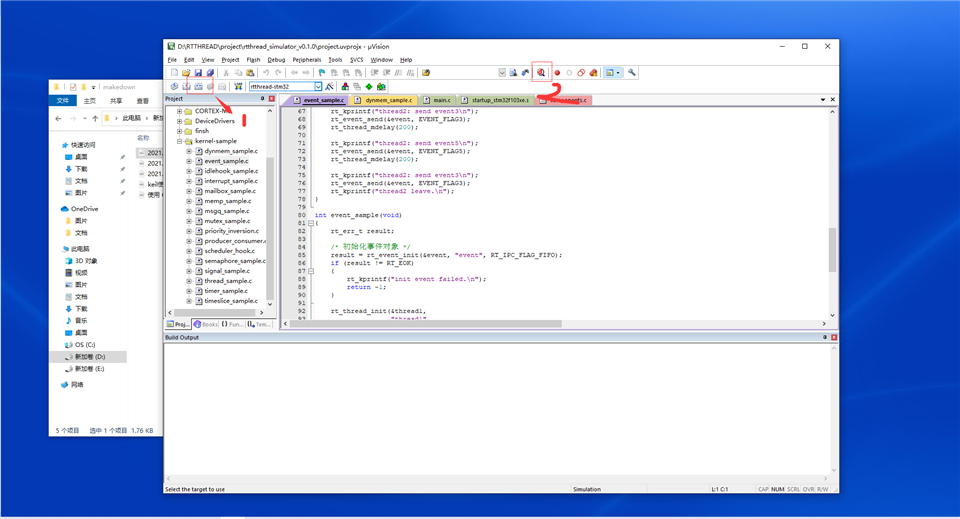960x519 pixels.
Task: Open Options for Target magic wand icon
Action: [329, 86]
